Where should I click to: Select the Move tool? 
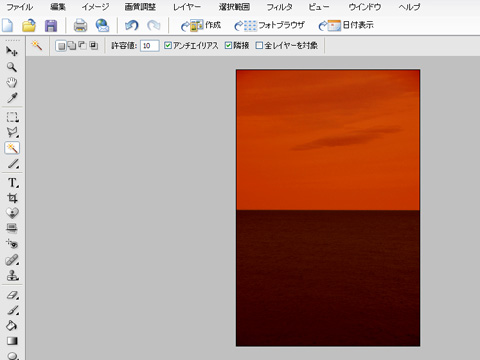[12, 51]
